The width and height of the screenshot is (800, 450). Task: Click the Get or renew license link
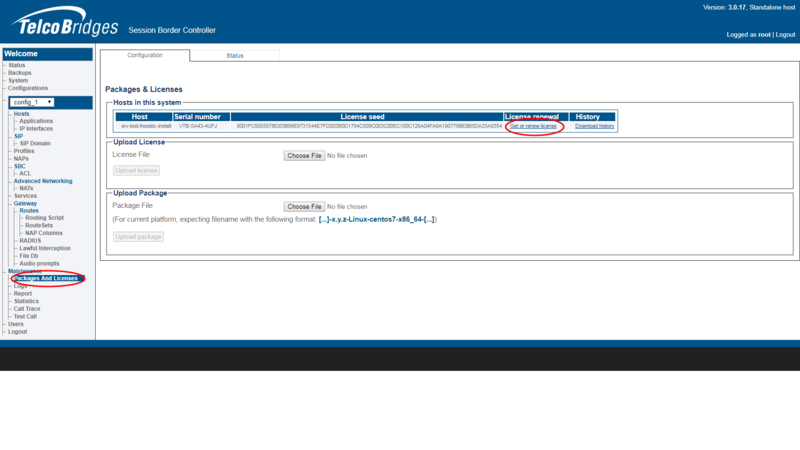(533, 126)
